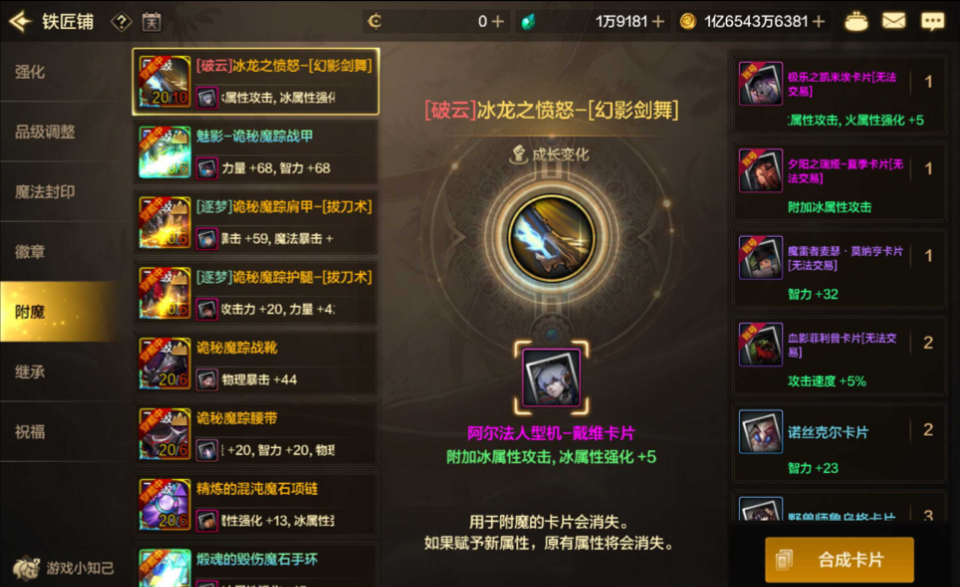Open the help question mark icon
The image size is (960, 587).
[x=121, y=22]
